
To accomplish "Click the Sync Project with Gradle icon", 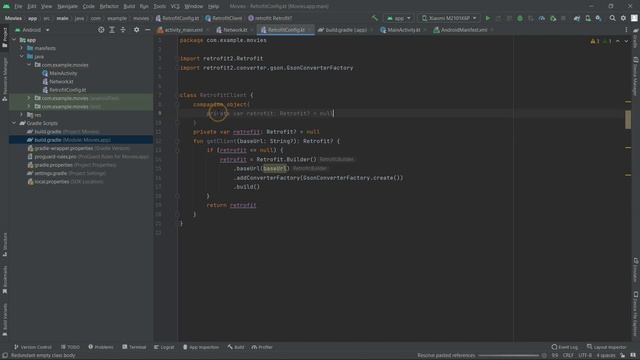I will (x=577, y=18).
